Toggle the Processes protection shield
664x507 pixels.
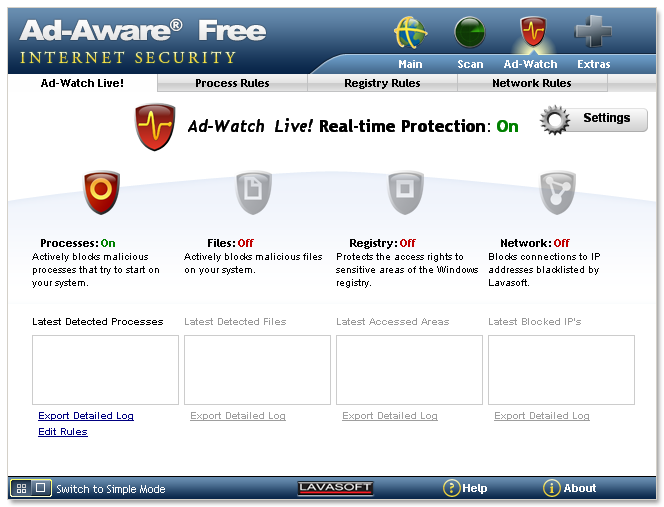click(101, 192)
